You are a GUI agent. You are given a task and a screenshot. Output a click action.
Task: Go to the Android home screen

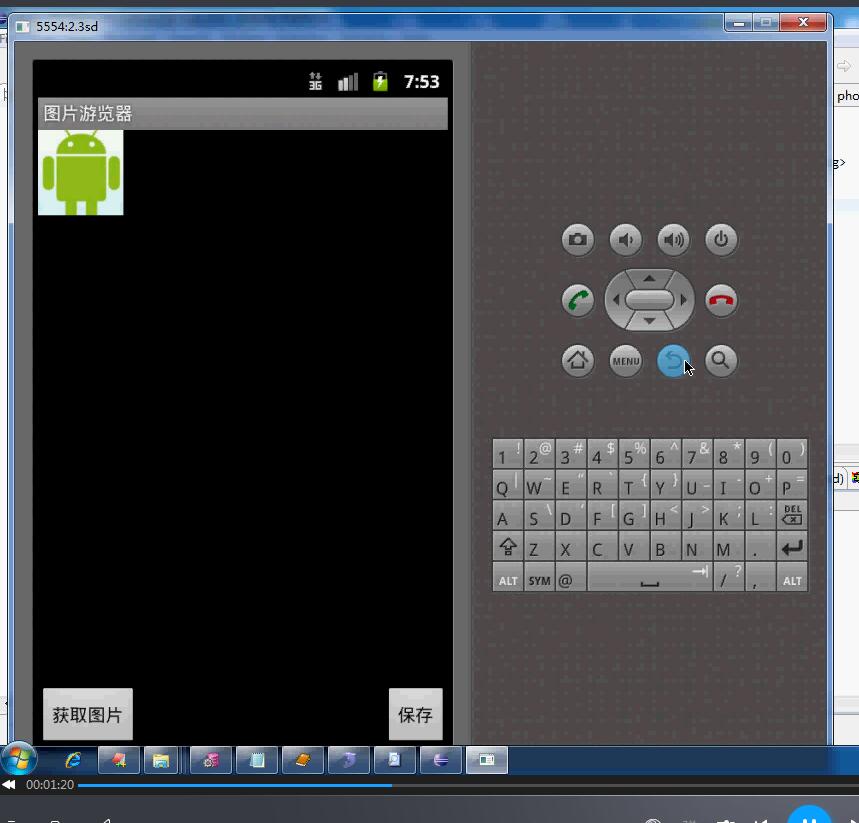[x=577, y=361]
